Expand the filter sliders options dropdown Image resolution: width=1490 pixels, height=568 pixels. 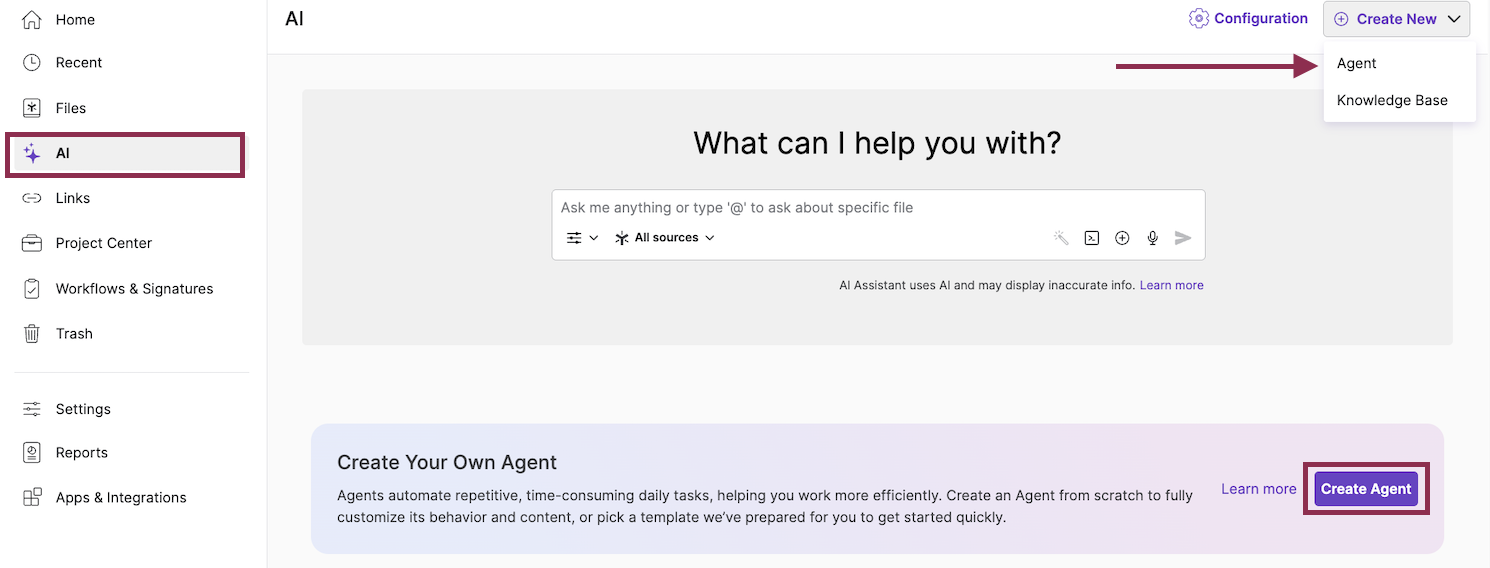tap(582, 238)
